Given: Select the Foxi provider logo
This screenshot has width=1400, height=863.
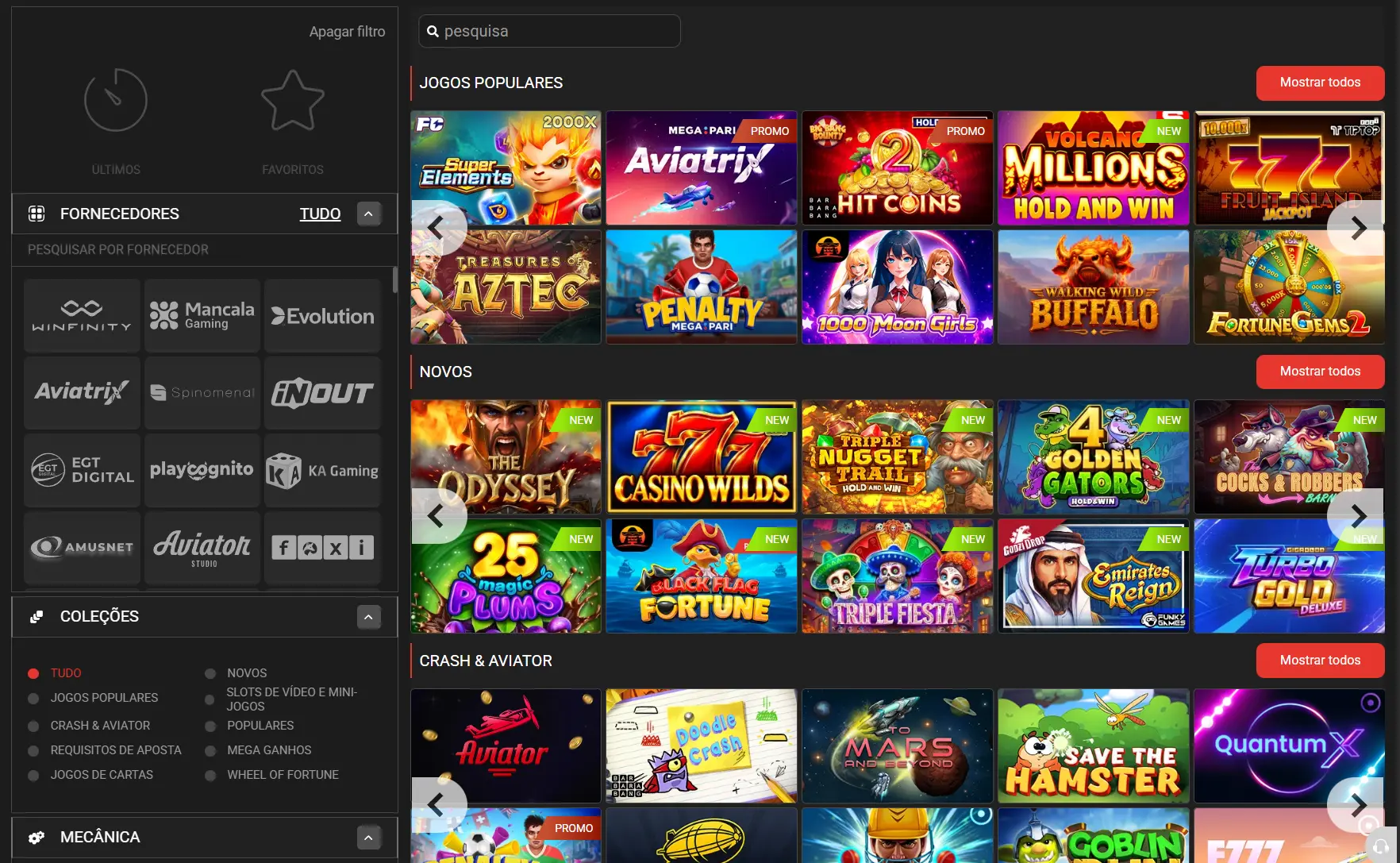Looking at the screenshot, I should 322,547.
